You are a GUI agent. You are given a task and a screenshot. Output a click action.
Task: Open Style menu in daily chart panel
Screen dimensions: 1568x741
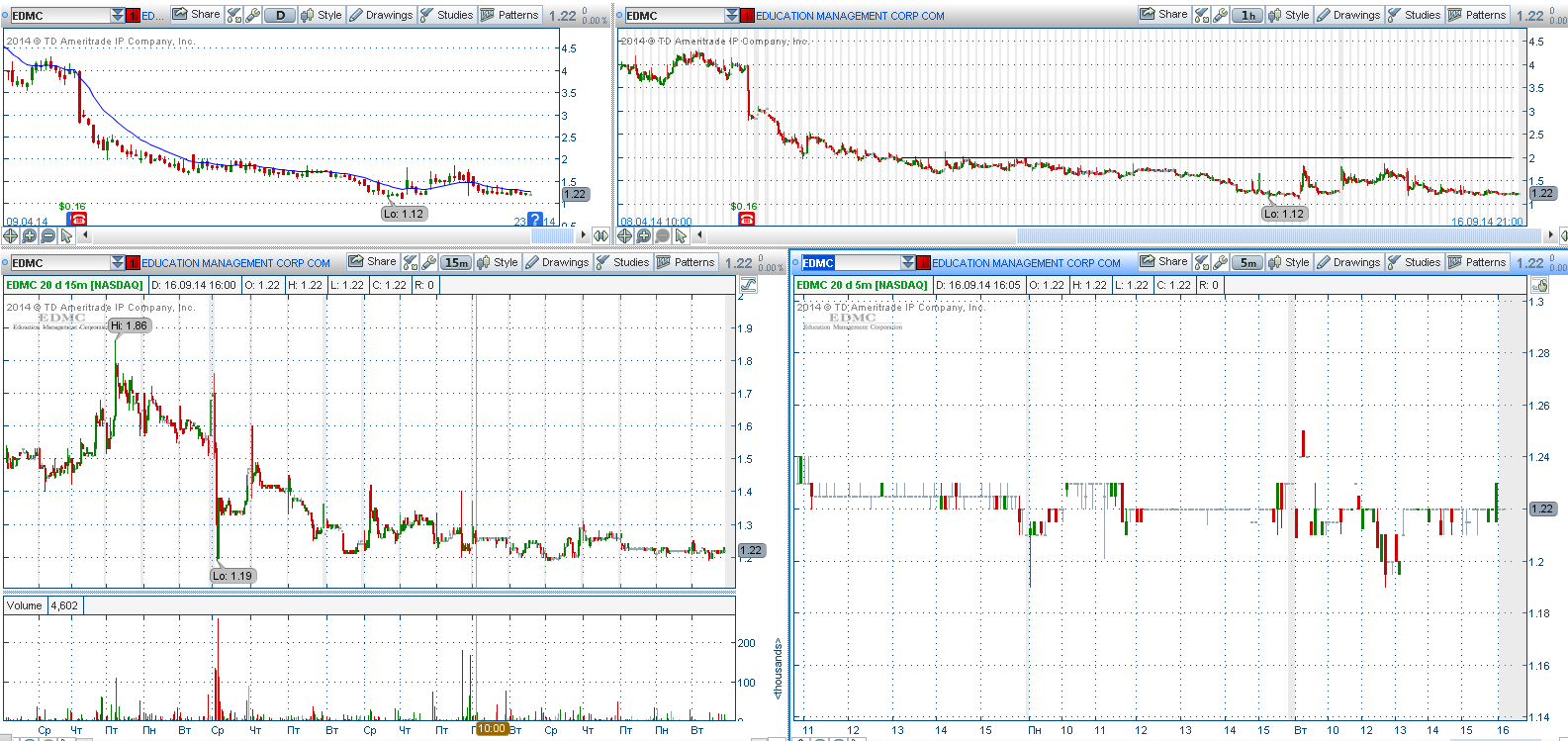[322, 15]
